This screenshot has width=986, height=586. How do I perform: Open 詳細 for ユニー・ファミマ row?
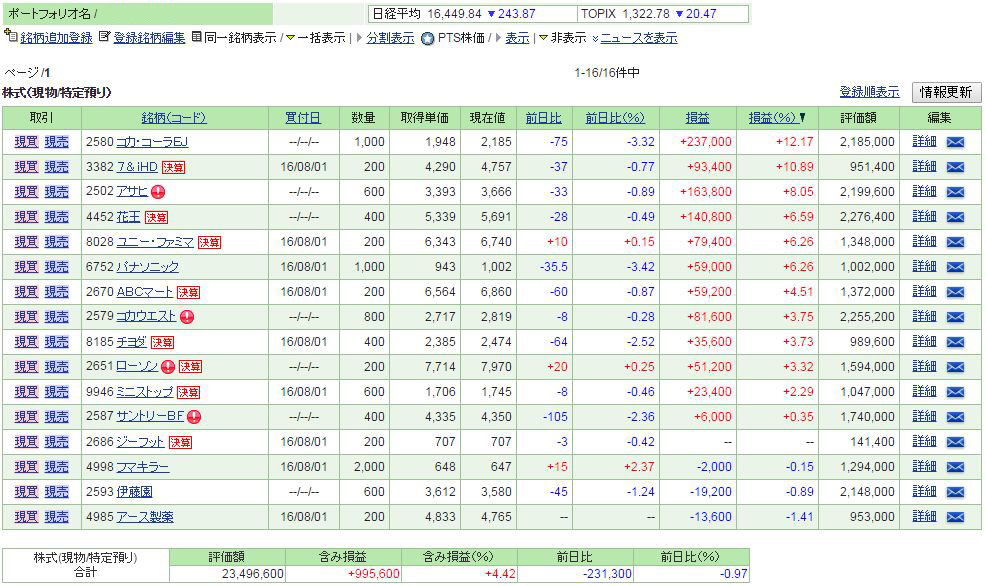tap(924, 241)
